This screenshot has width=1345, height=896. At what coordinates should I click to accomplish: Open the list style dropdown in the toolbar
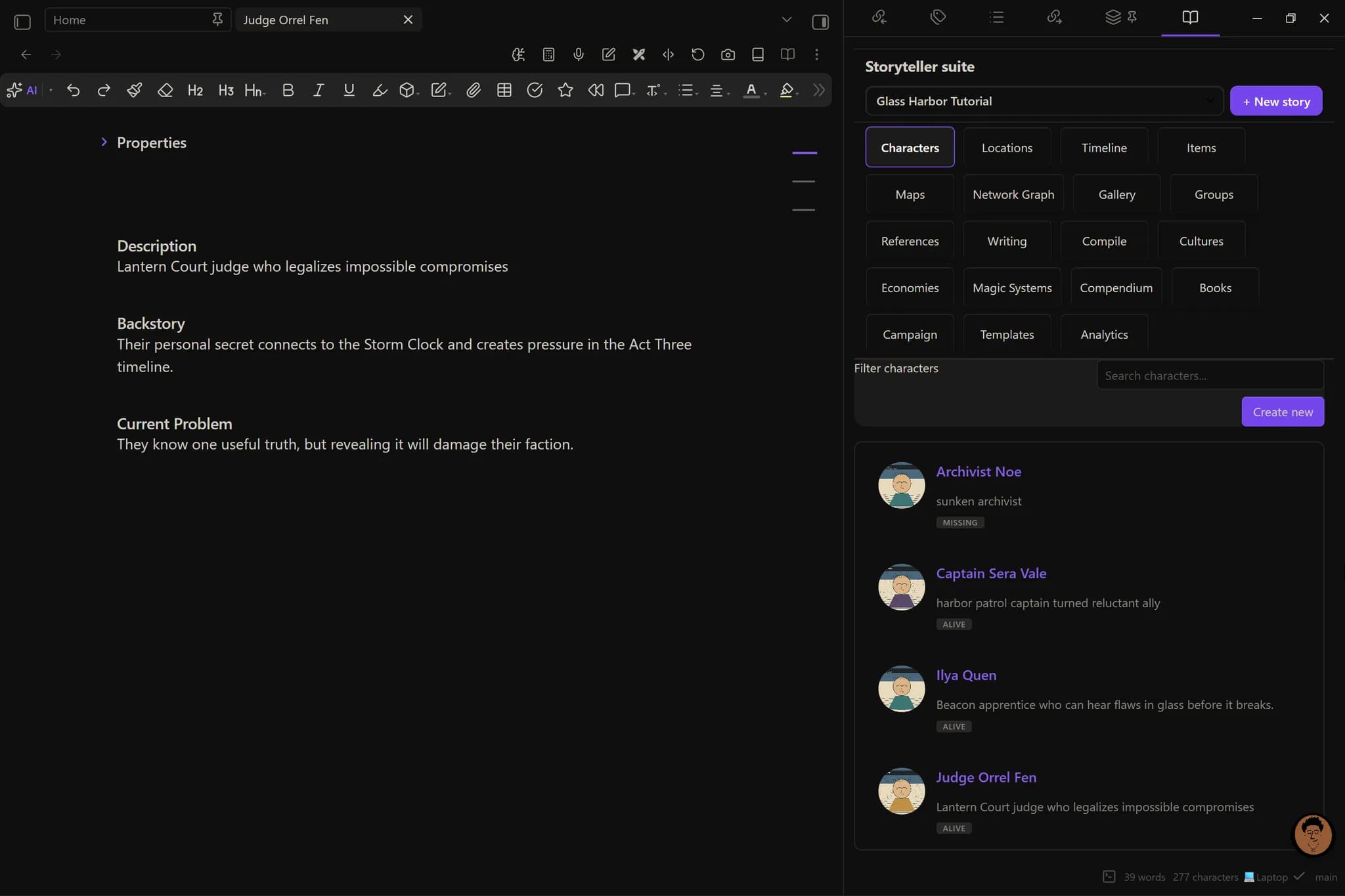[x=688, y=91]
